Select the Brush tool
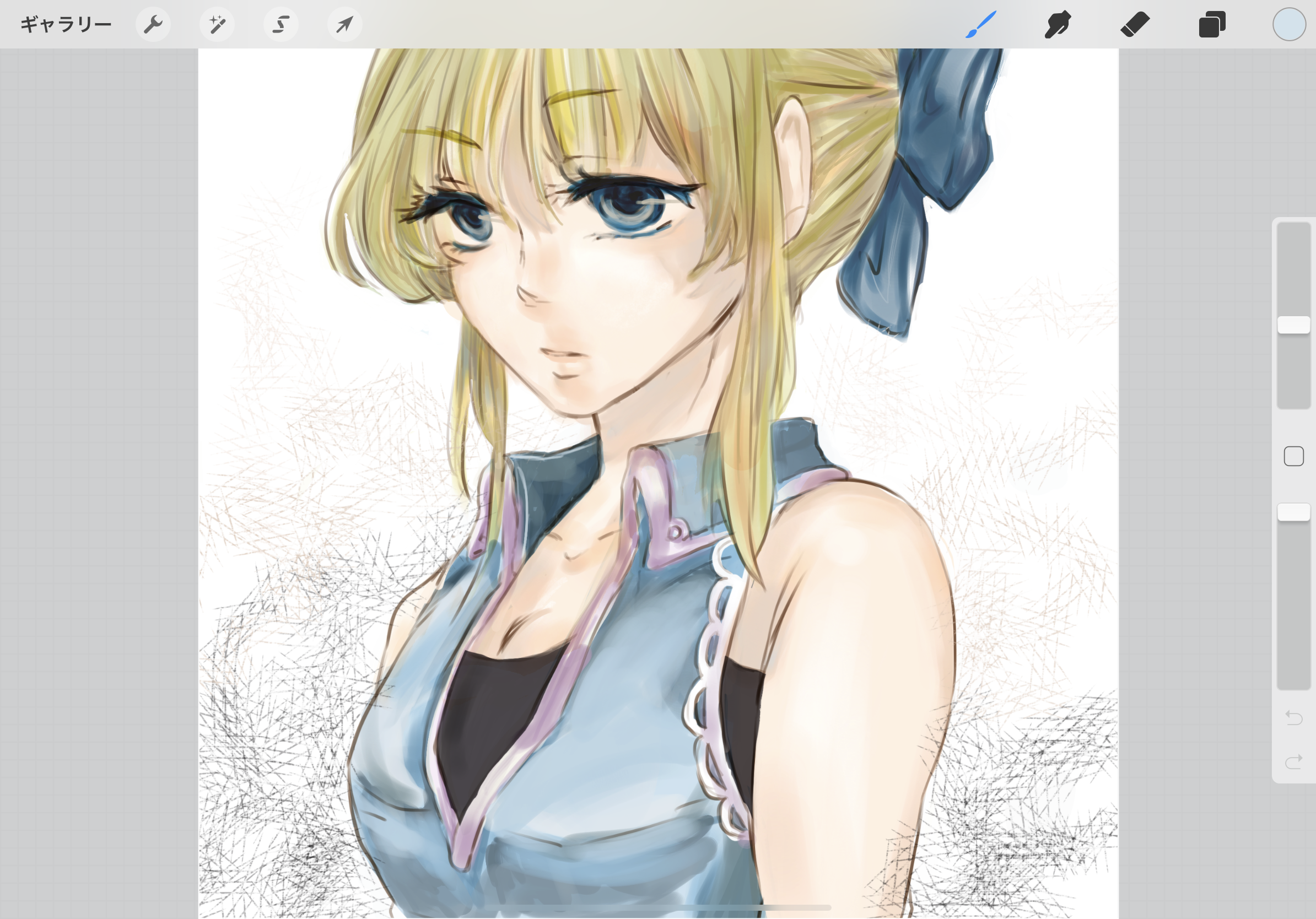 [981, 25]
